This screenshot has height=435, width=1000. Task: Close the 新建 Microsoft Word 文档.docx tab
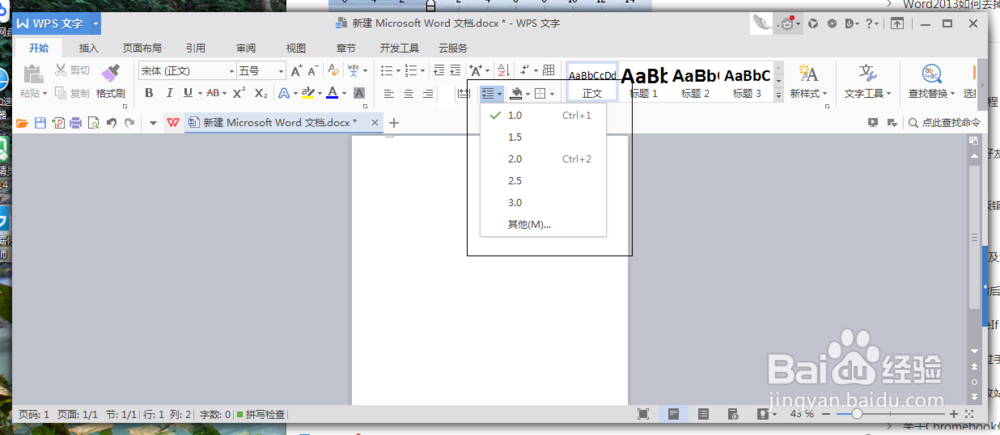click(x=375, y=122)
